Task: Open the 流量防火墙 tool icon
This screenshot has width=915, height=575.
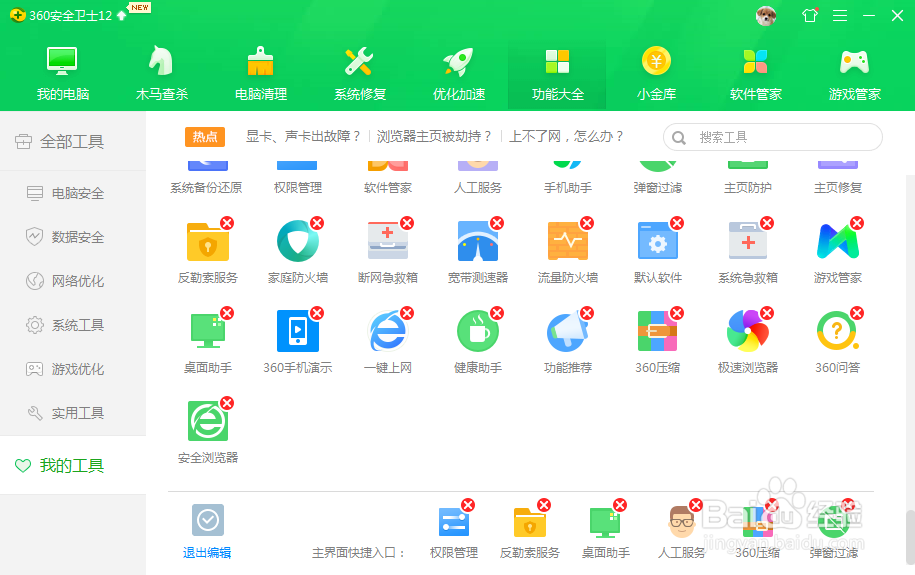Action: 568,241
